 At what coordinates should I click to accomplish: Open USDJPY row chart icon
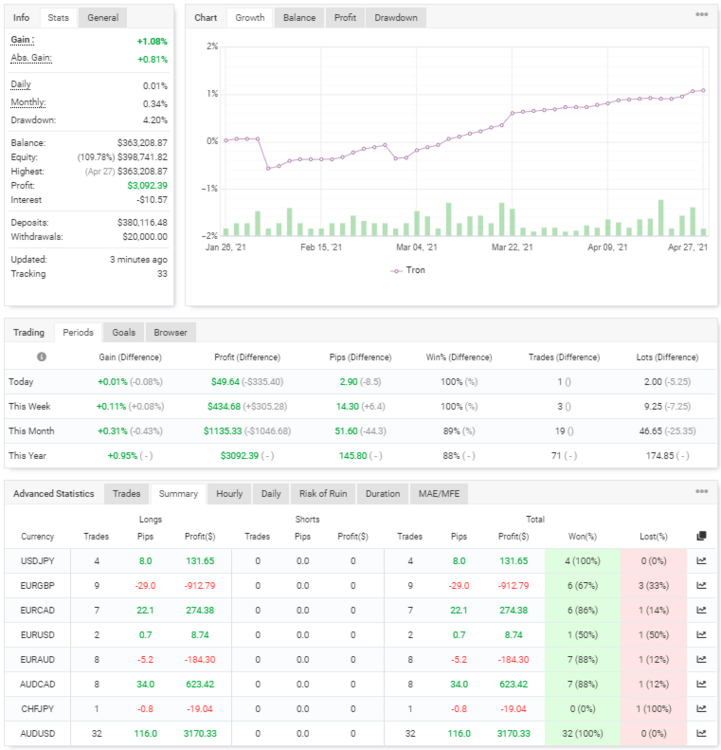point(701,561)
